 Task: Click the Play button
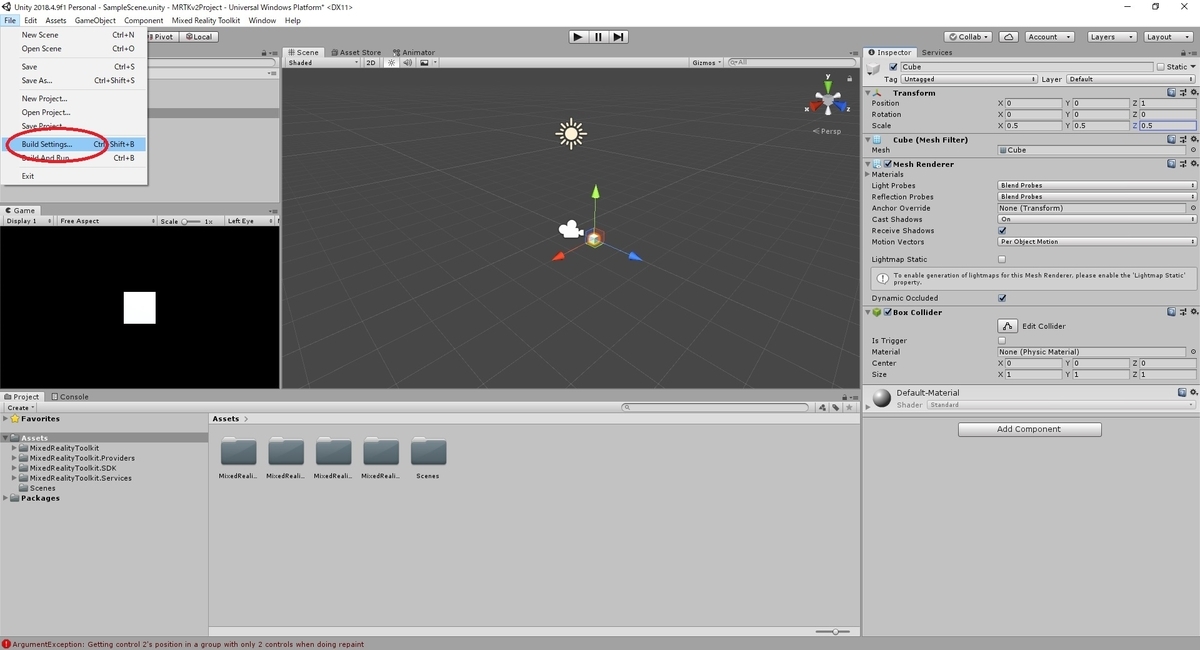point(578,37)
